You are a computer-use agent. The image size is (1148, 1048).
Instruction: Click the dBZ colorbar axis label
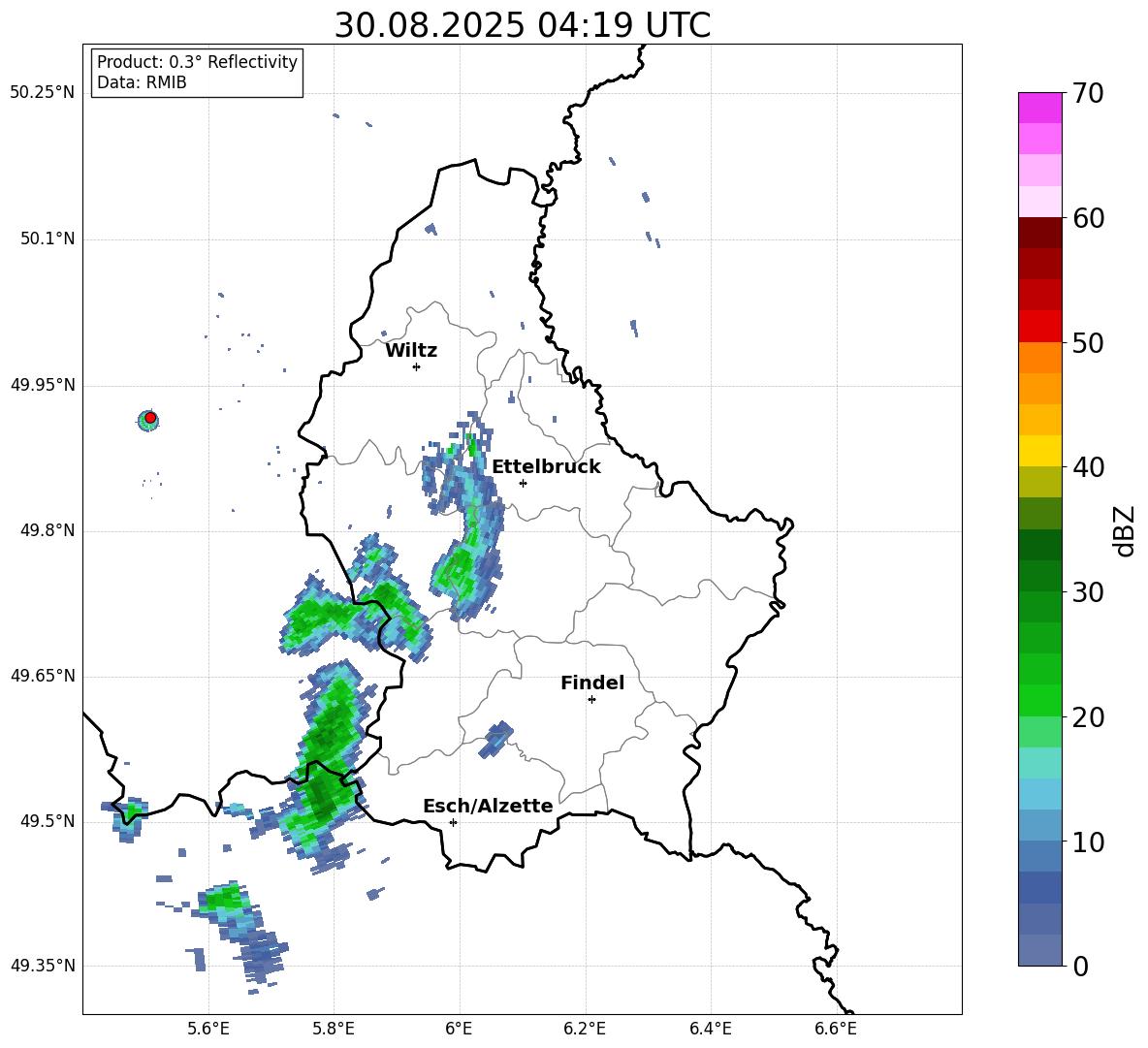[x=1124, y=530]
